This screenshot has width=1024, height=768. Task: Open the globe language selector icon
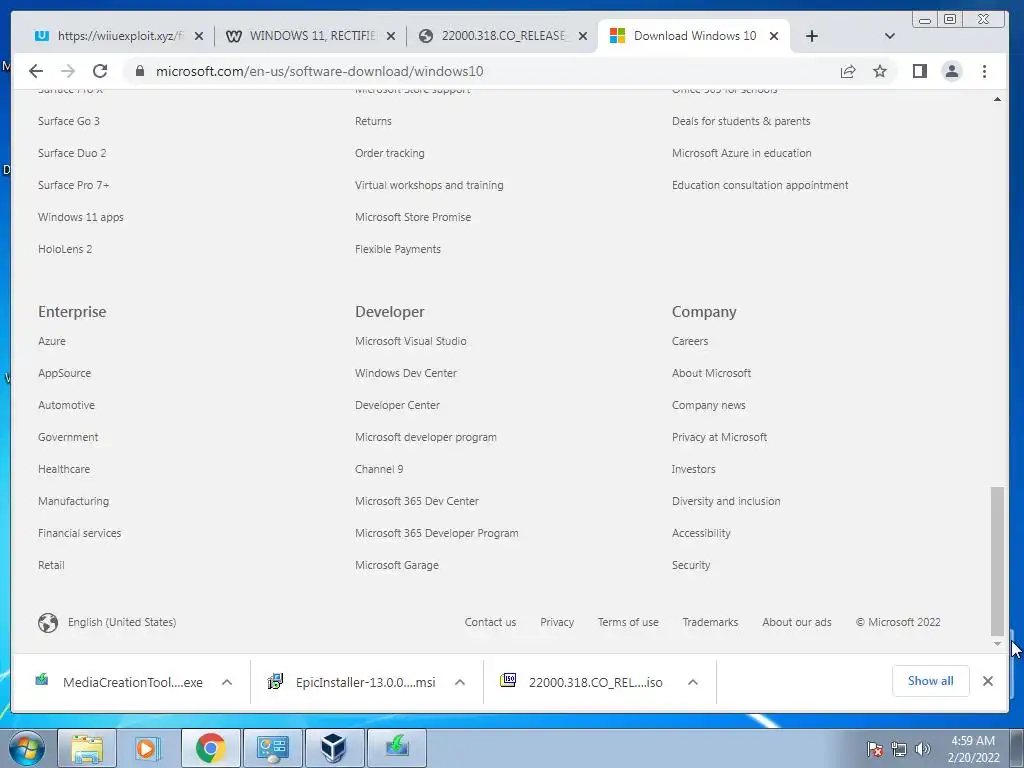pyautogui.click(x=48, y=622)
